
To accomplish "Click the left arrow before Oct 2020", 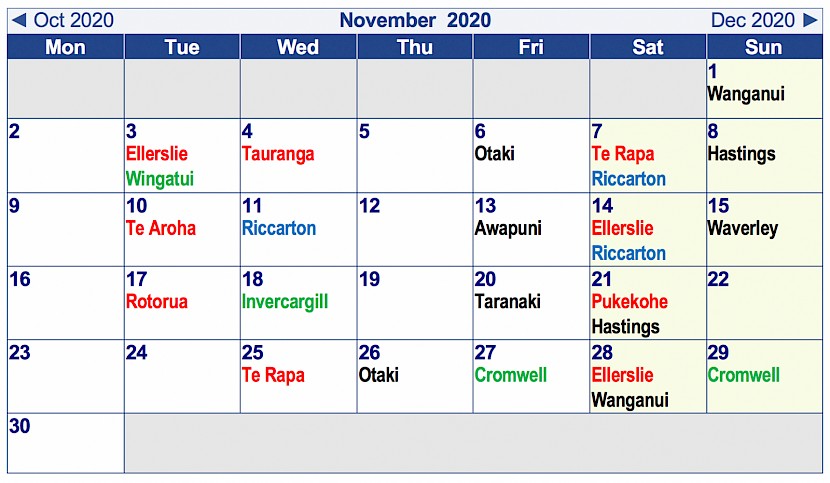I will click(19, 20).
